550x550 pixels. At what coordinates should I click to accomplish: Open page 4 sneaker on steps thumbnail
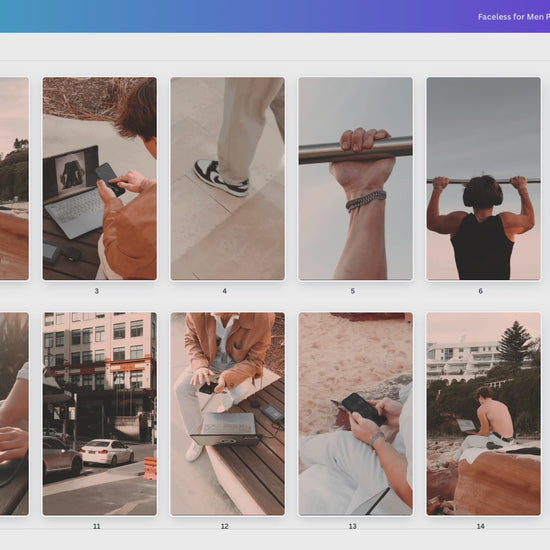(x=228, y=179)
